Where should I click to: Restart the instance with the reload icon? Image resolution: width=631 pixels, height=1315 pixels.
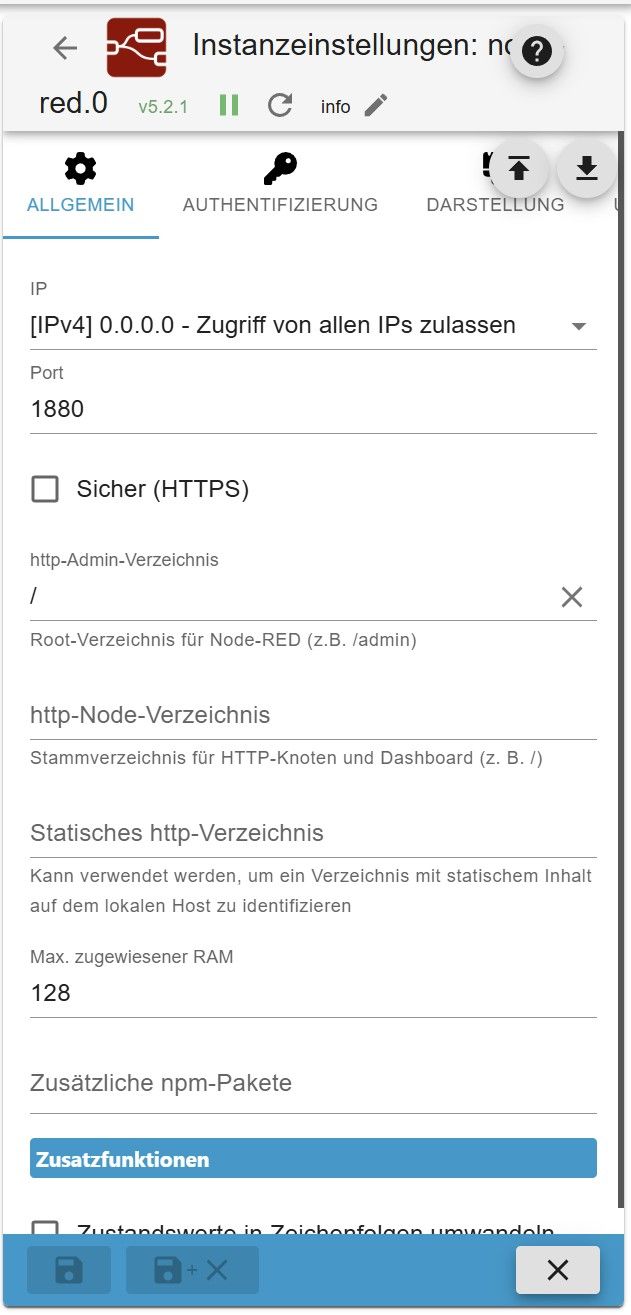click(280, 105)
